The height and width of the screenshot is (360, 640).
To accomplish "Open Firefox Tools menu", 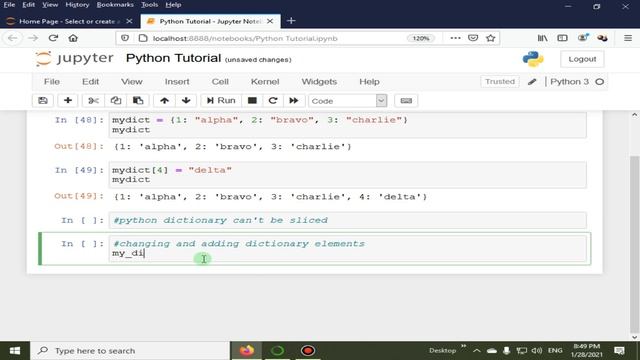I will [x=149, y=5].
